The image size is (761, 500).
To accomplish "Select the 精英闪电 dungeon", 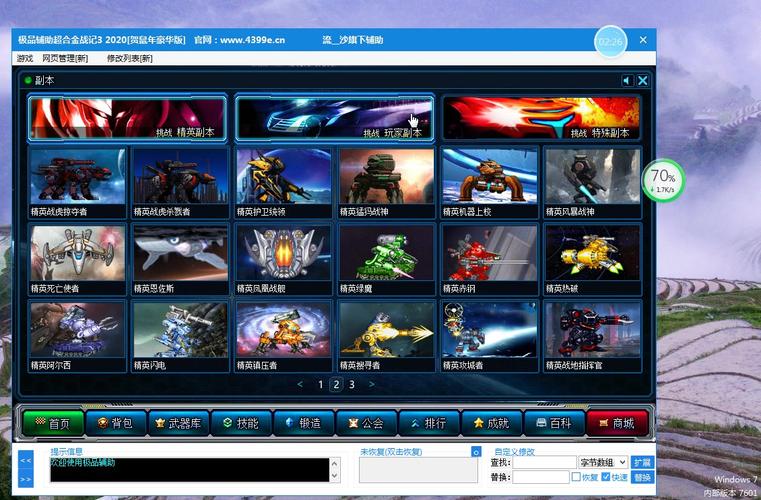I will point(181,336).
